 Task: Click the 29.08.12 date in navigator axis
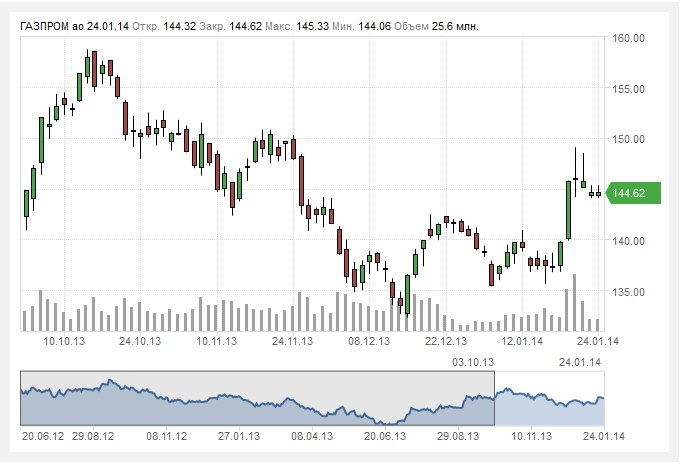coord(93,436)
